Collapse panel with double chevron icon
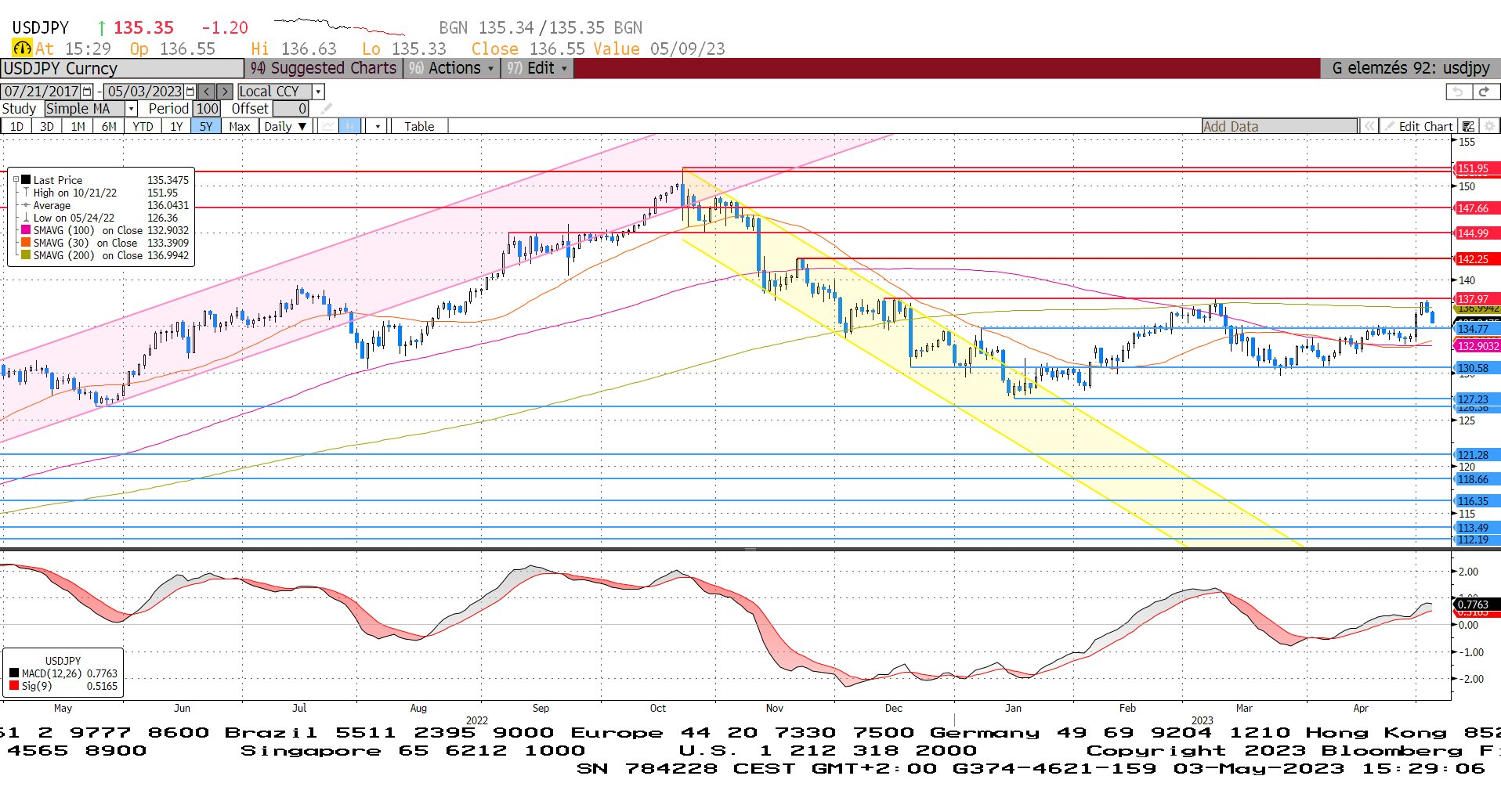 pos(1369,126)
